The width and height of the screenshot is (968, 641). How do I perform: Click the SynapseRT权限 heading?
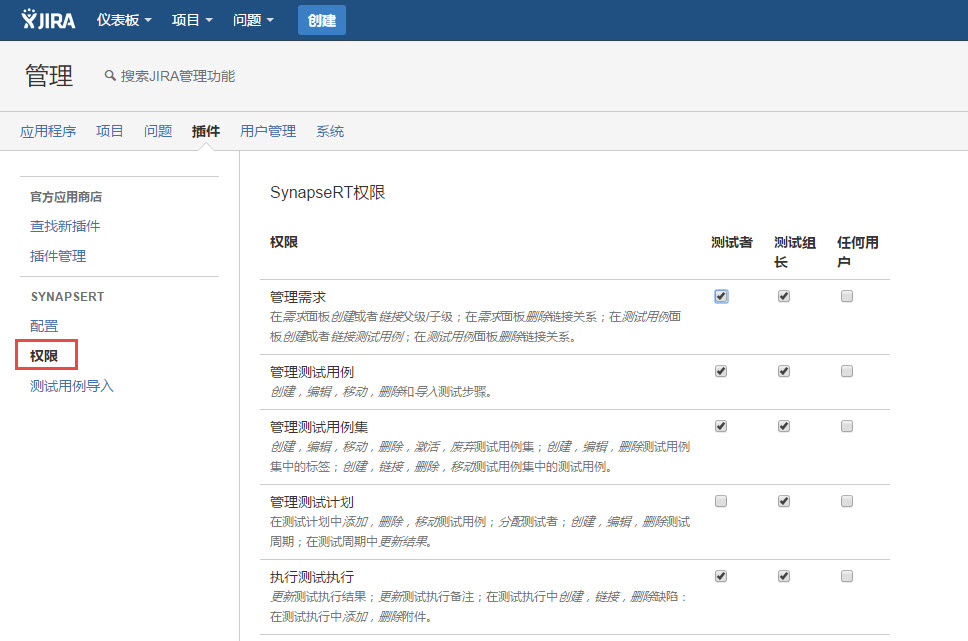point(327,193)
